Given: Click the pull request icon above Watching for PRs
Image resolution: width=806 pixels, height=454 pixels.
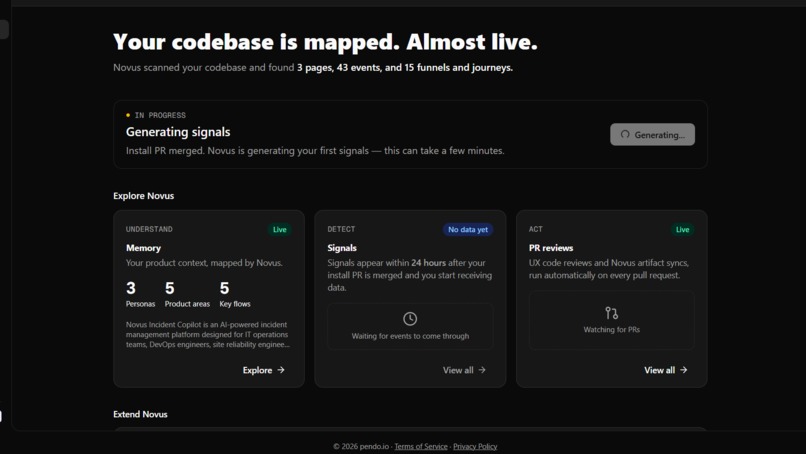Looking at the screenshot, I should point(611,313).
